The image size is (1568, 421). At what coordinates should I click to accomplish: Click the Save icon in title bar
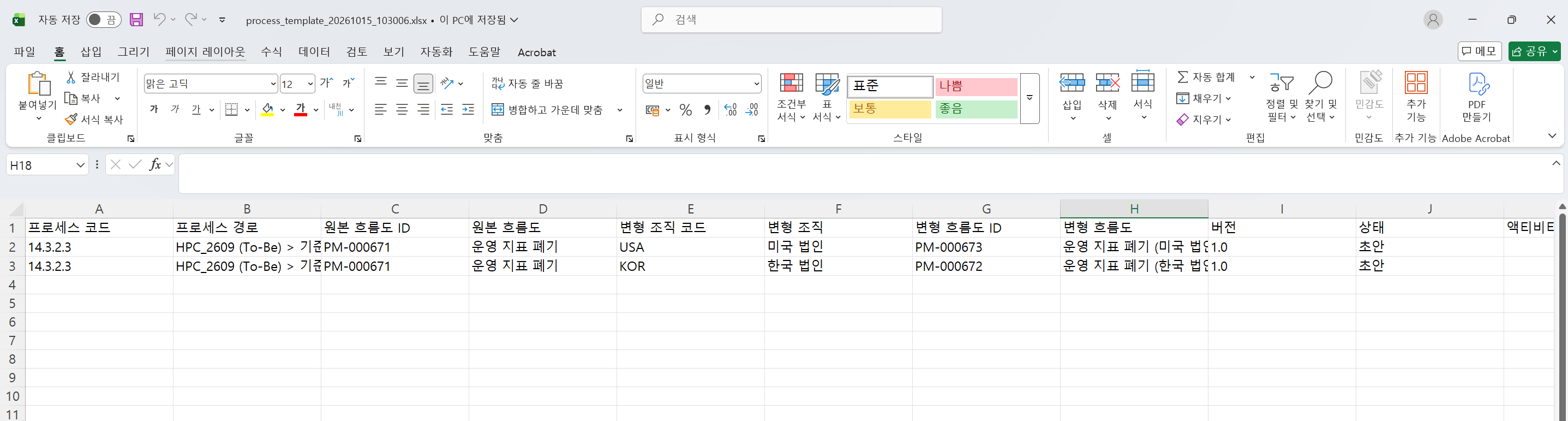[x=136, y=20]
